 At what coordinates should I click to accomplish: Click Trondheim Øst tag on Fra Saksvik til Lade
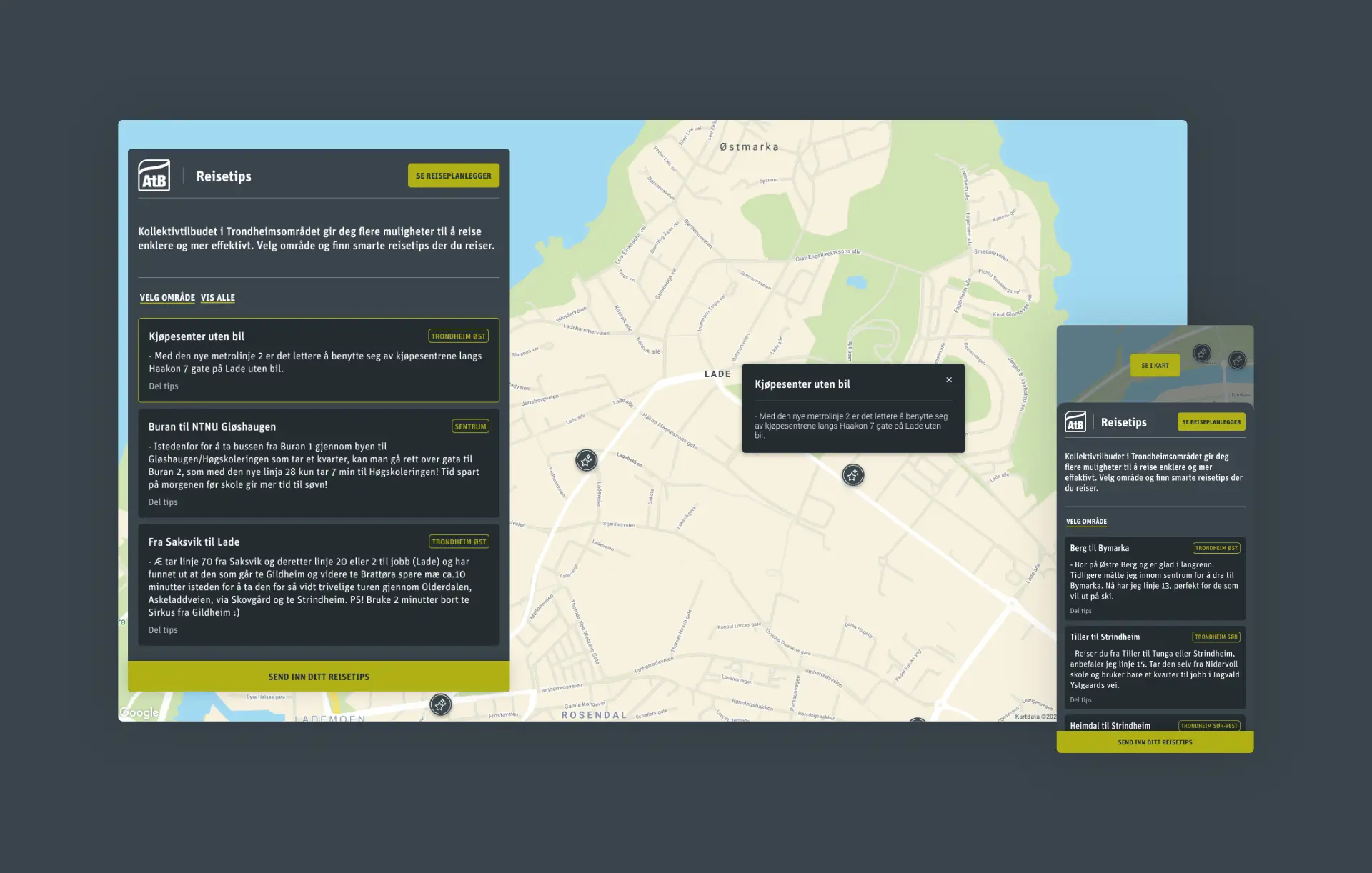(459, 542)
